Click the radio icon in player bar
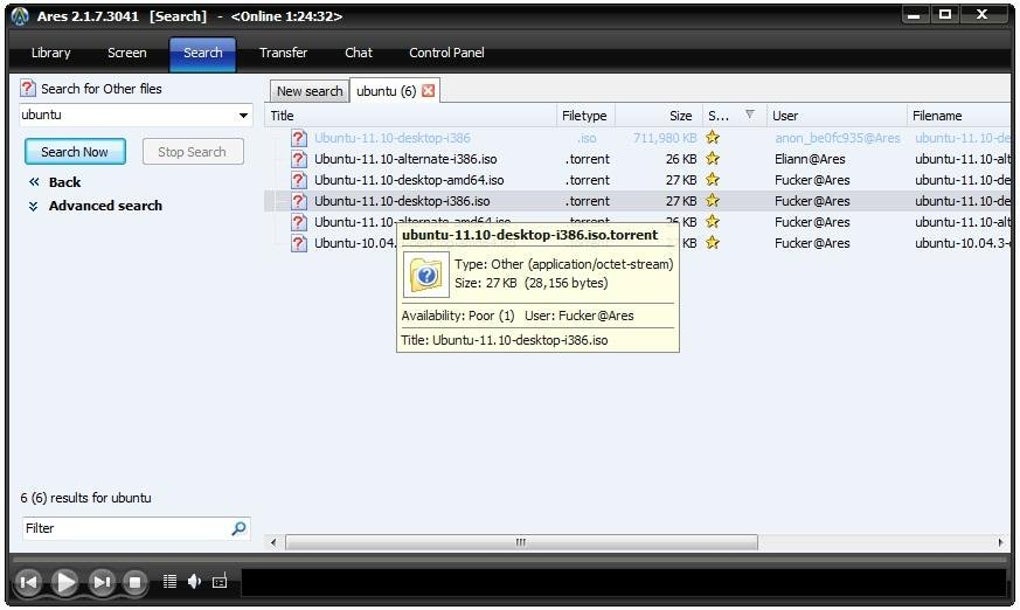The height and width of the screenshot is (610, 1020). [x=220, y=581]
